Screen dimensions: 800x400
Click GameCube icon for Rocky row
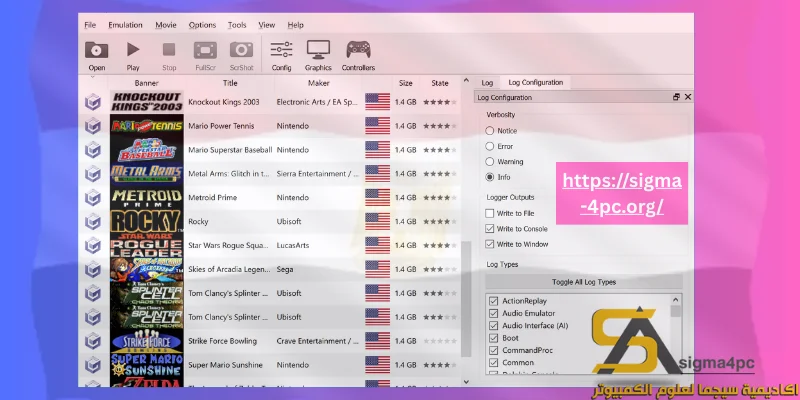[x=92, y=221]
